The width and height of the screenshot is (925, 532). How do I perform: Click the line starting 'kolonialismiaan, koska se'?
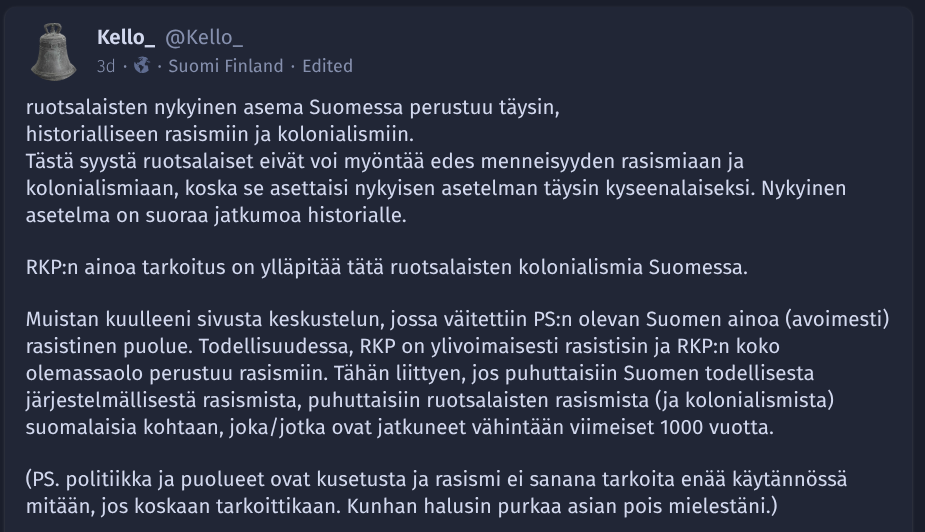(x=436, y=188)
